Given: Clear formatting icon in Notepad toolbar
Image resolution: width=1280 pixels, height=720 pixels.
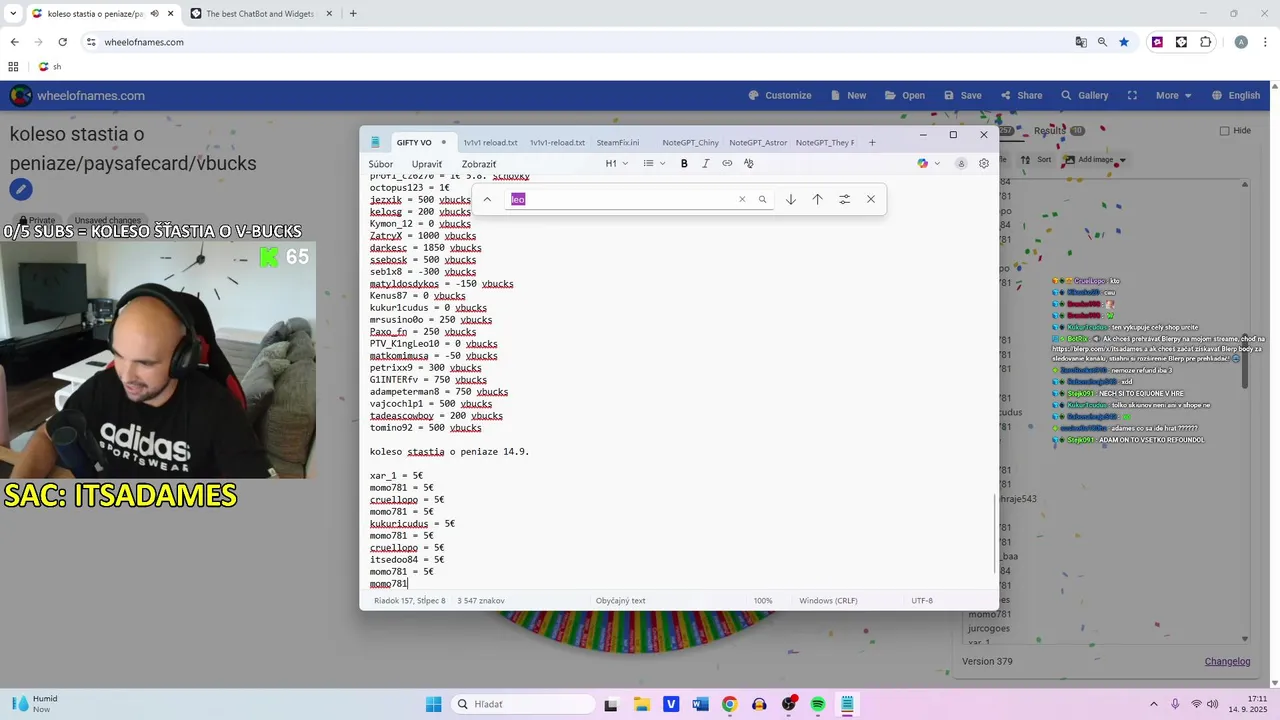Looking at the screenshot, I should point(748,164).
